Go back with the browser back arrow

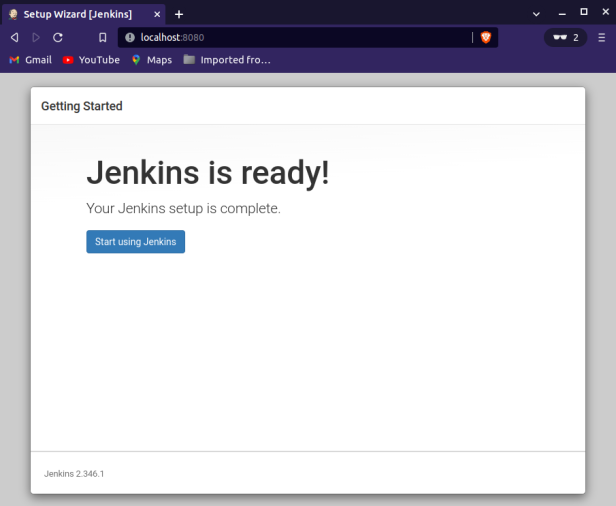15,37
